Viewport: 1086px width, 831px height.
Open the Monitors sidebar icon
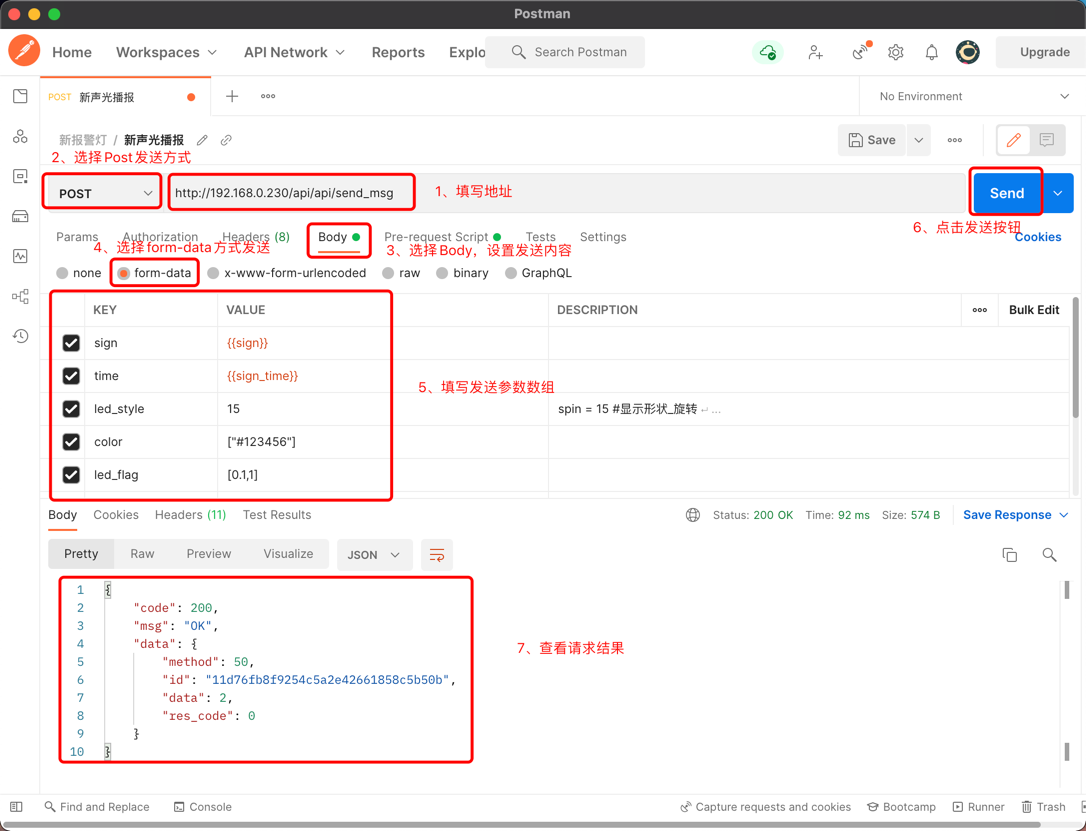20,256
